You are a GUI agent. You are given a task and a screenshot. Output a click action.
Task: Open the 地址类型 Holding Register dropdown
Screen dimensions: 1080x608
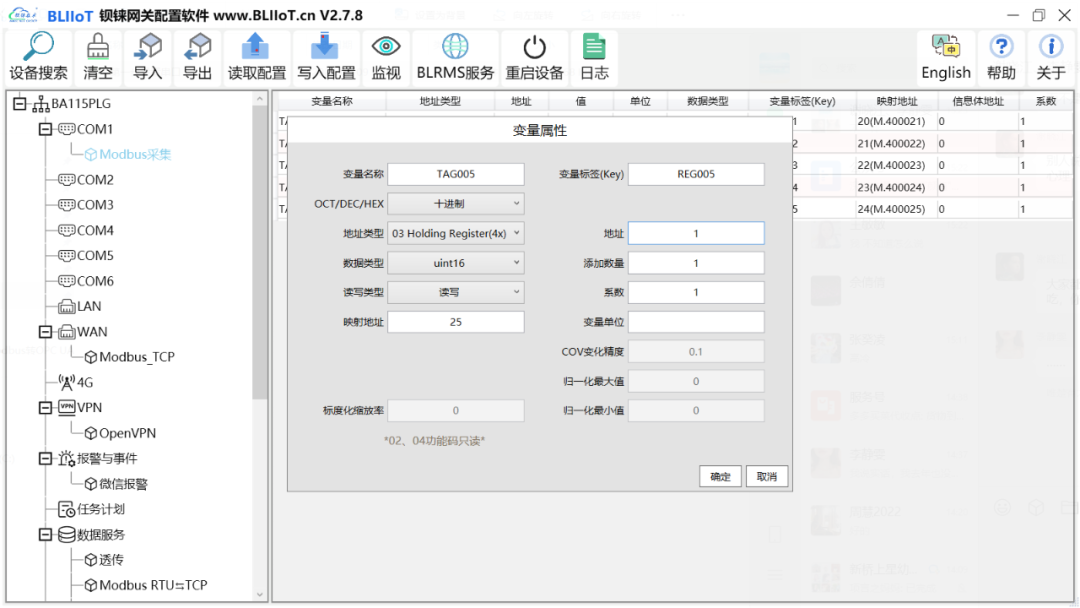point(456,233)
